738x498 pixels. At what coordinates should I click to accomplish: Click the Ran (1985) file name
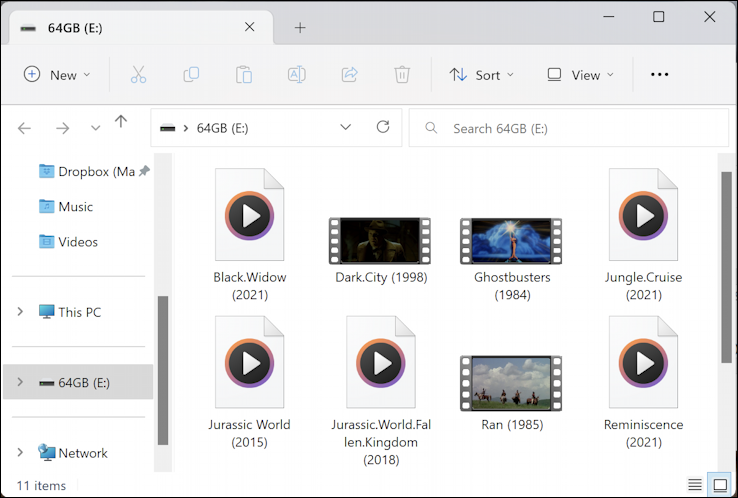click(512, 425)
